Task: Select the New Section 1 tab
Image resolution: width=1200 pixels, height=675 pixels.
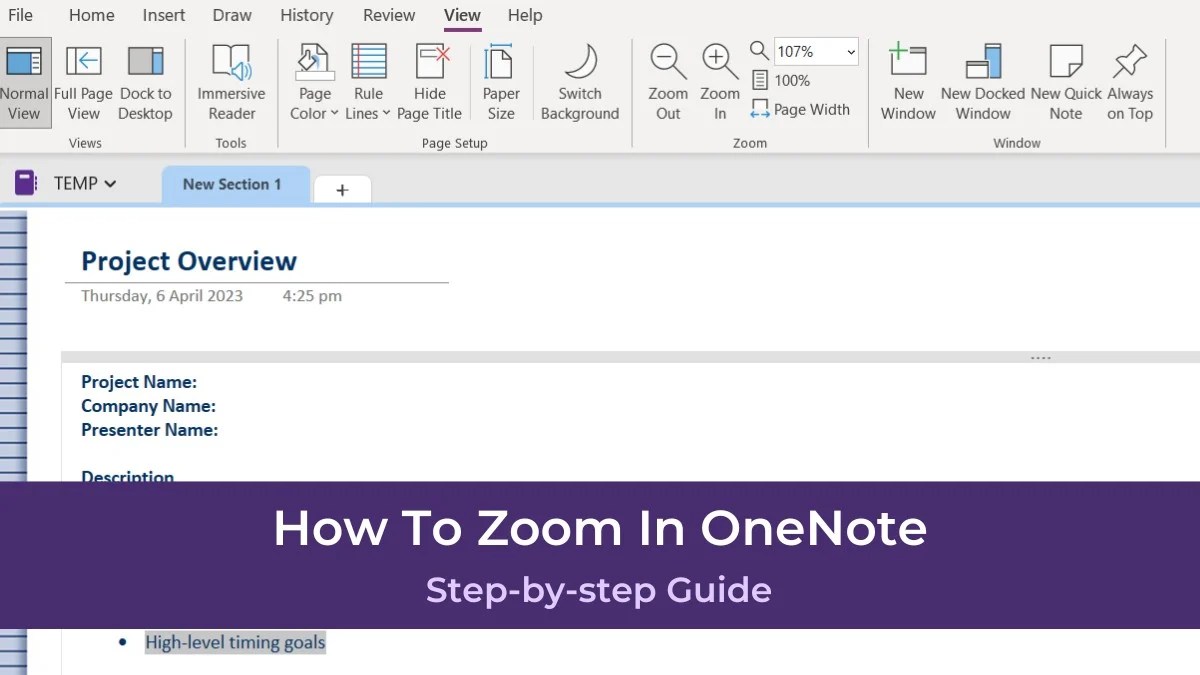Action: (236, 184)
